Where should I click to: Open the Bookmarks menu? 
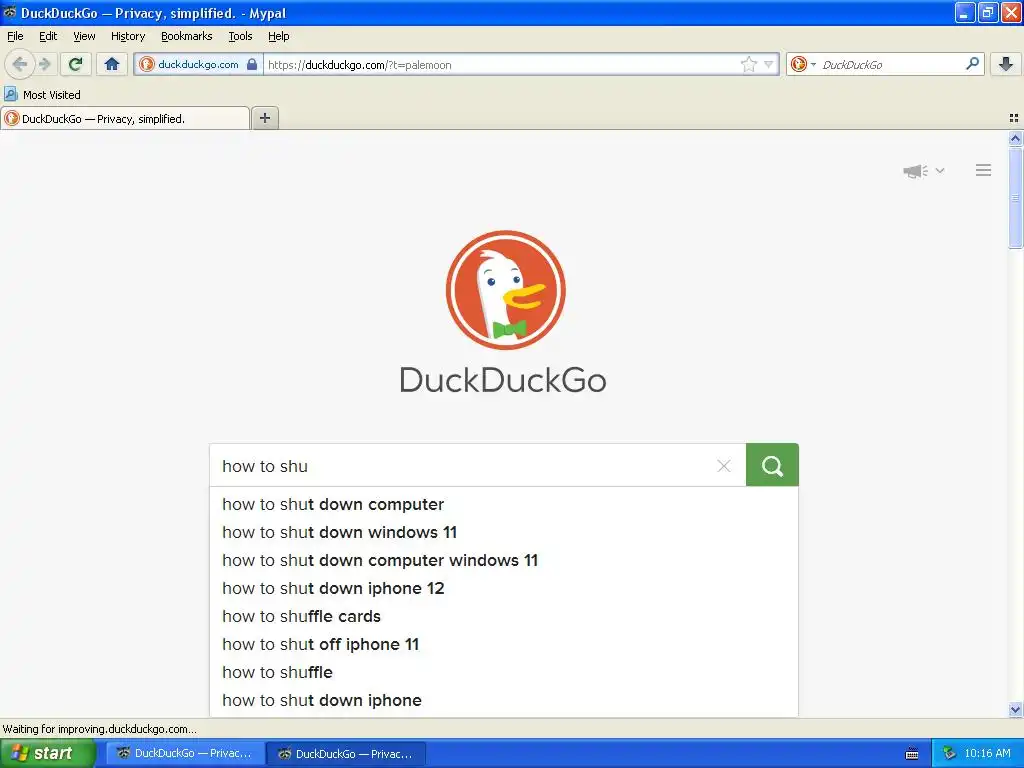(x=187, y=36)
